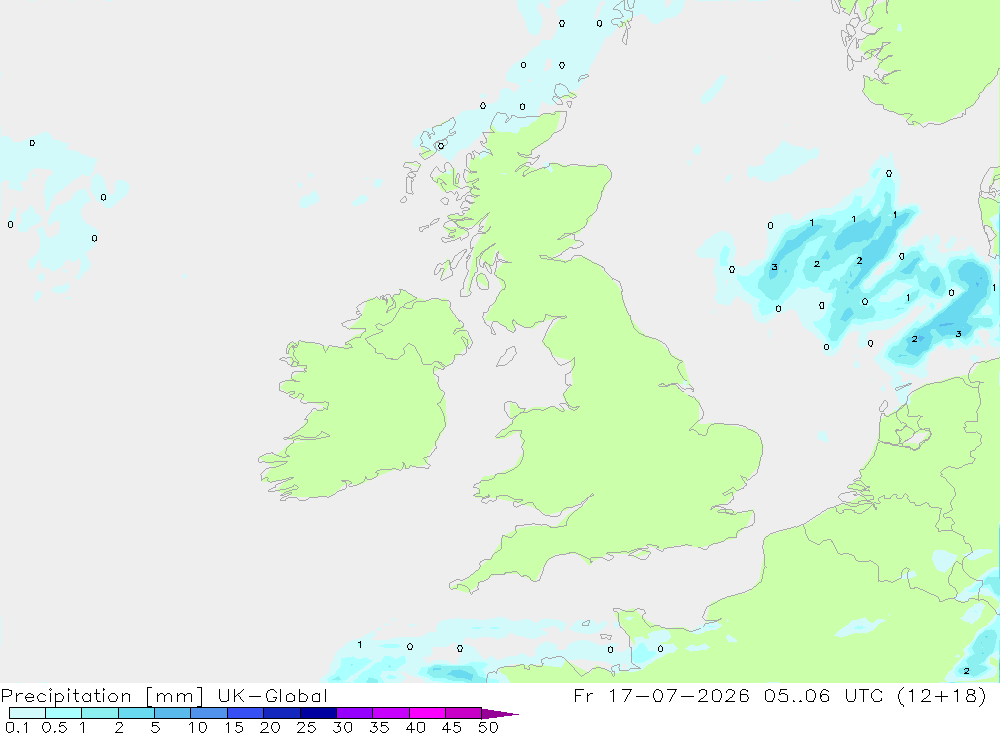Pick the legend swatch between 10 and 15
The height and width of the screenshot is (733, 1000).
tap(209, 713)
